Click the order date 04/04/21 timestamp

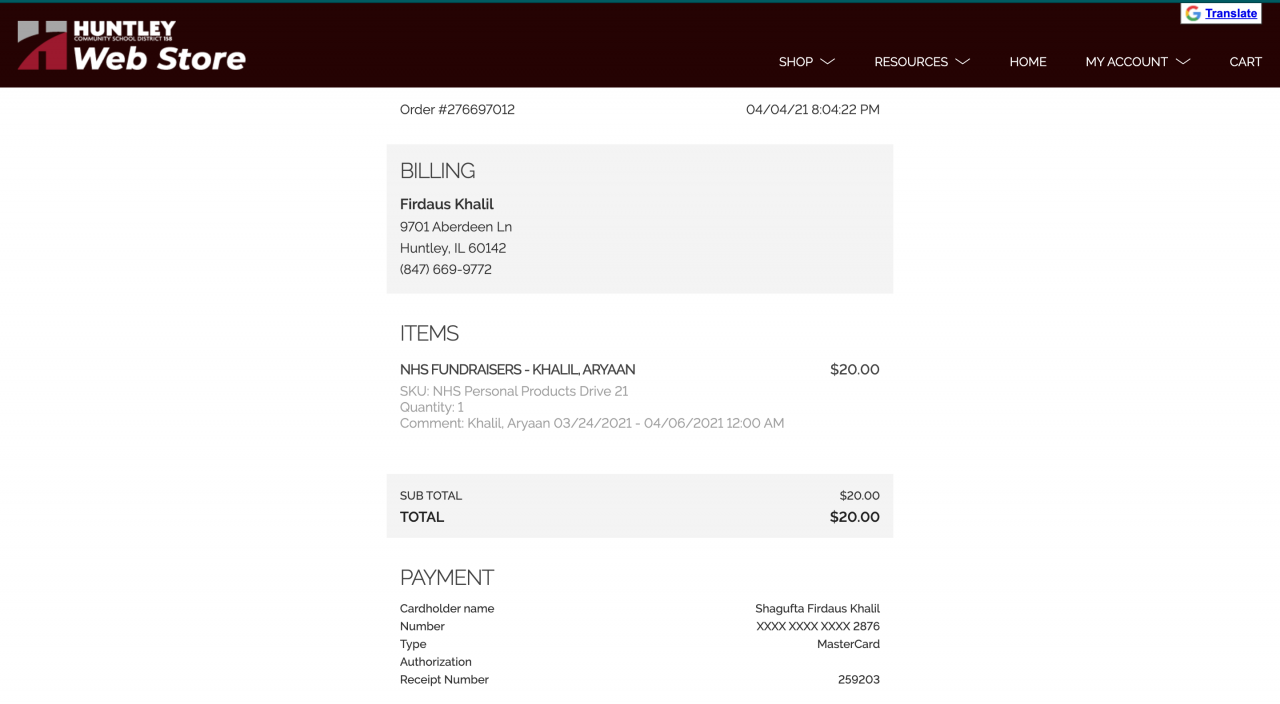pyautogui.click(x=812, y=110)
